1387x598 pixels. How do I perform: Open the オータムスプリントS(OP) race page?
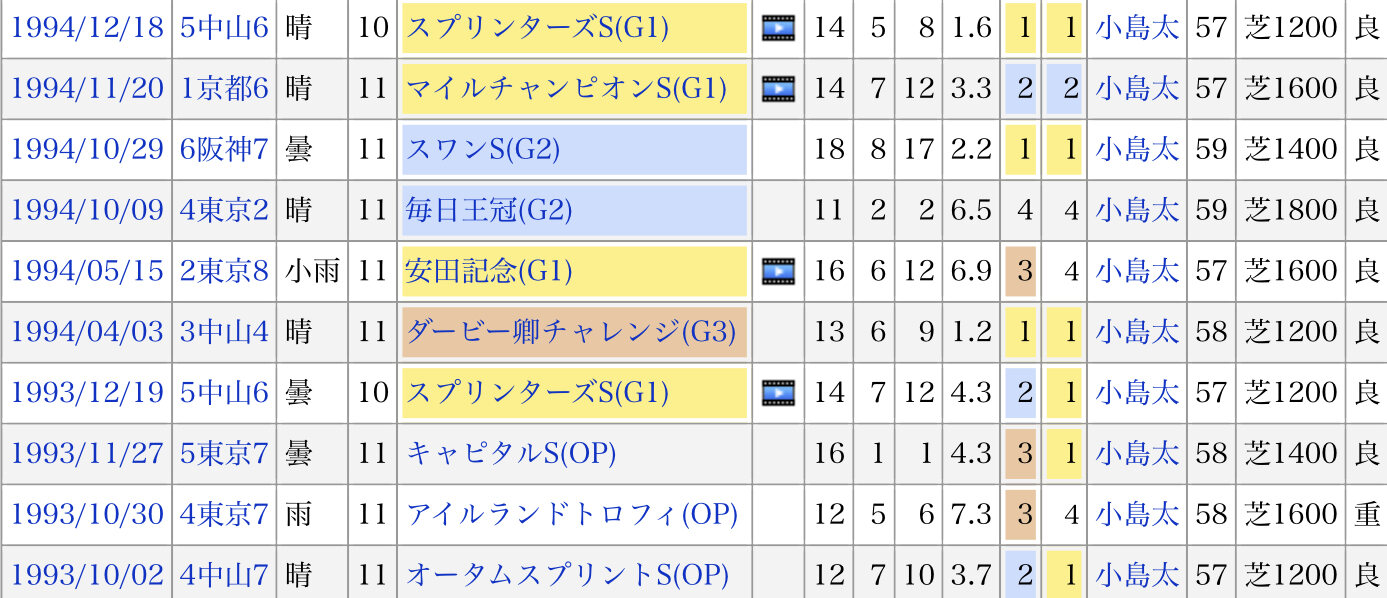click(x=567, y=575)
